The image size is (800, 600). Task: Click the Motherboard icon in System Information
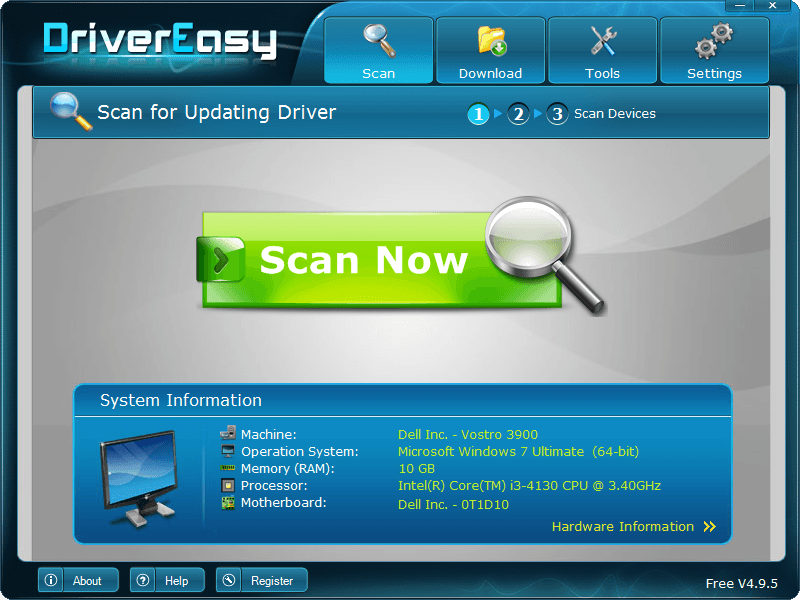[227, 503]
